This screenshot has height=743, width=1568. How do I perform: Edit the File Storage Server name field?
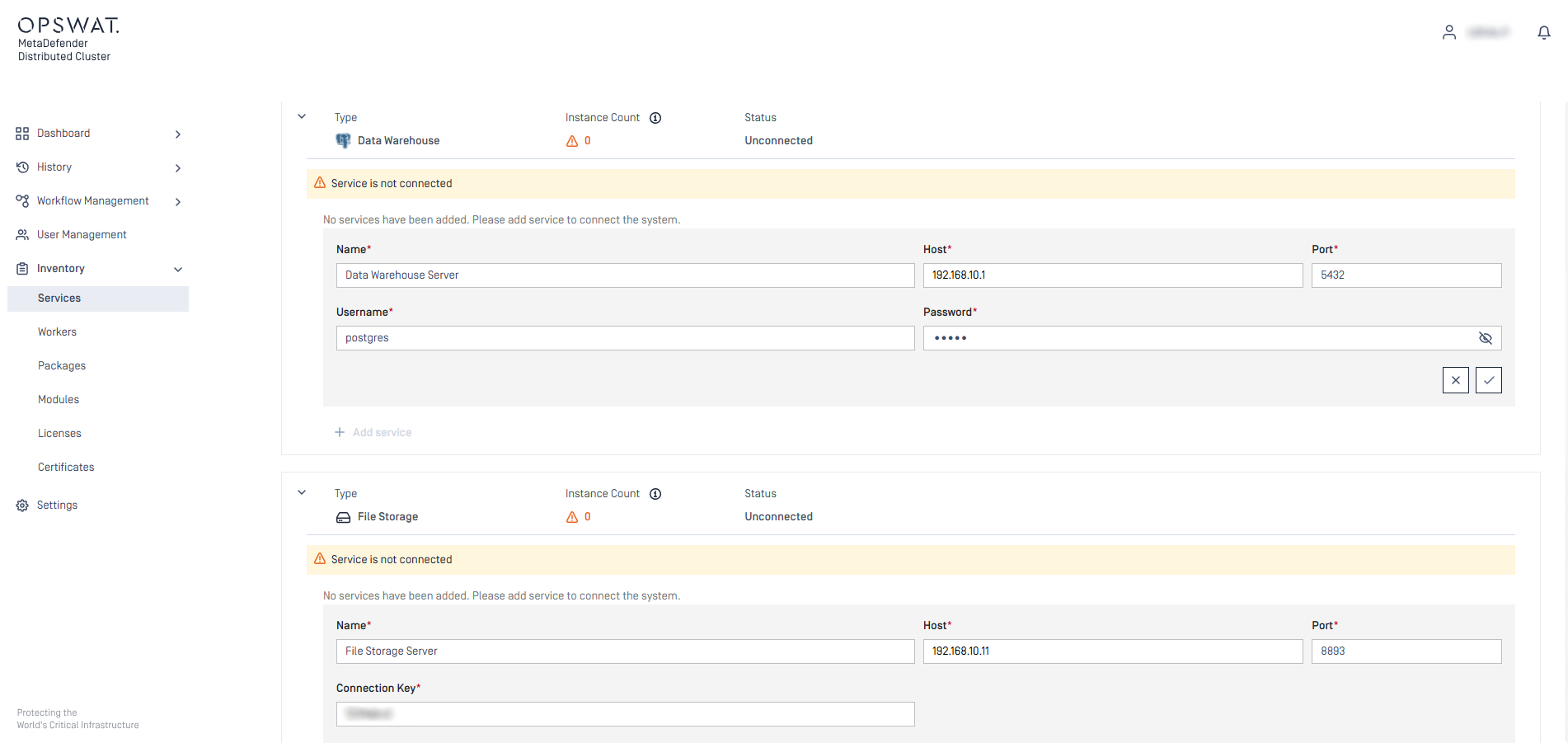625,651
